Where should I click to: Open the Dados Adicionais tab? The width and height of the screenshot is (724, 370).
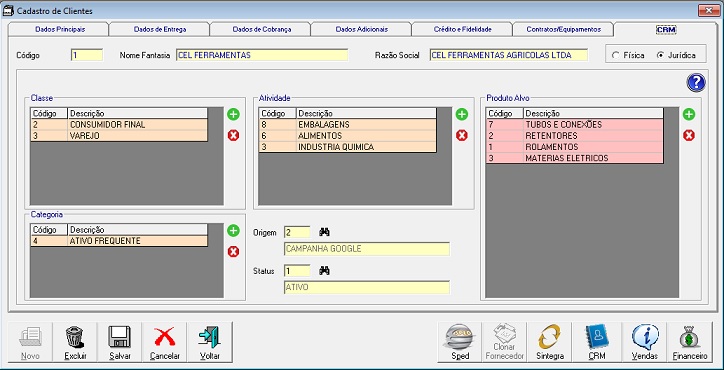tap(362, 29)
